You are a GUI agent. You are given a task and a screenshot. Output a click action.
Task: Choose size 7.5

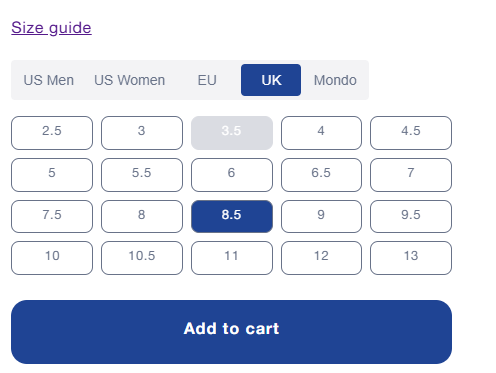52,216
